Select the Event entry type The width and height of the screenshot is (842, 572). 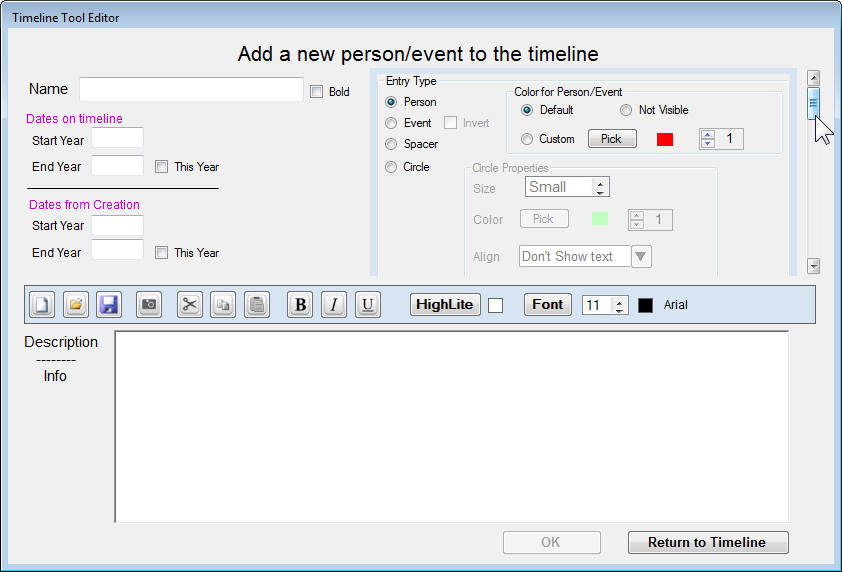[x=391, y=123]
